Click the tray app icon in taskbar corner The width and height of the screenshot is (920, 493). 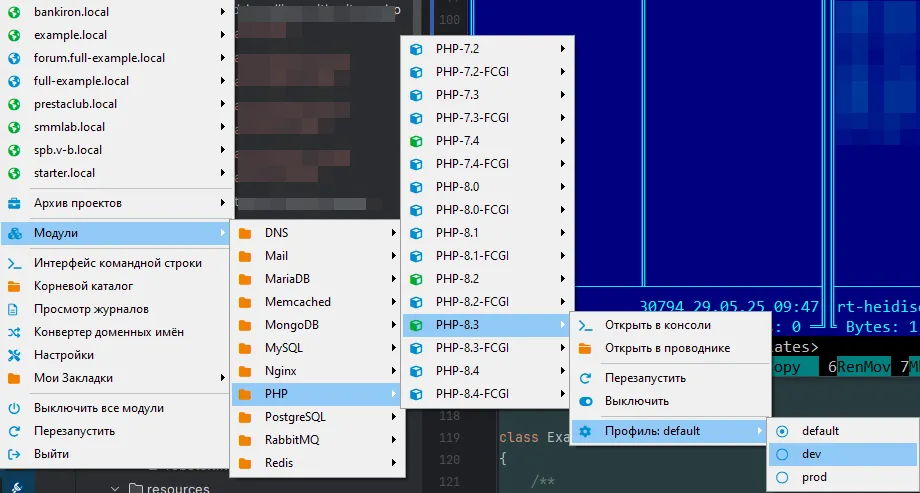pos(17,487)
